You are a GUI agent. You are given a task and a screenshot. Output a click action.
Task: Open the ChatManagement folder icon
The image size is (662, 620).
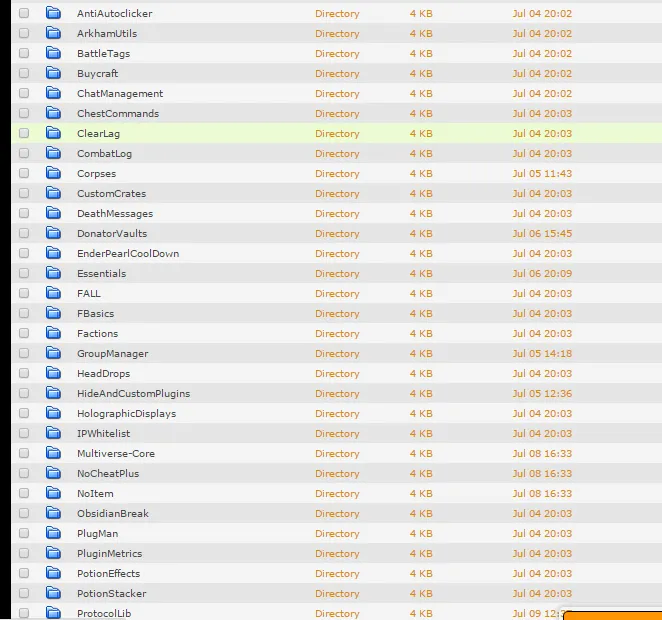(x=53, y=93)
